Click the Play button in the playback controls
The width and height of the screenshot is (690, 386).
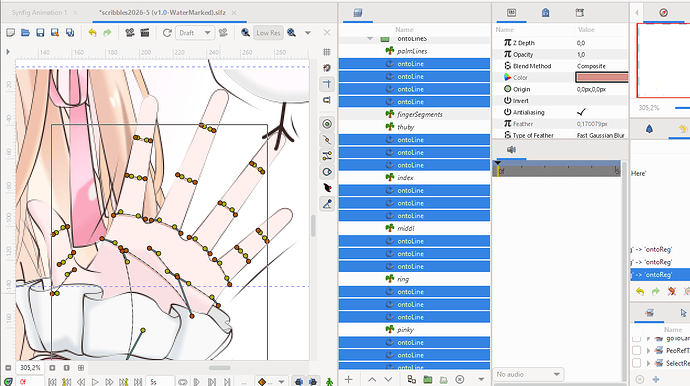coord(95,382)
